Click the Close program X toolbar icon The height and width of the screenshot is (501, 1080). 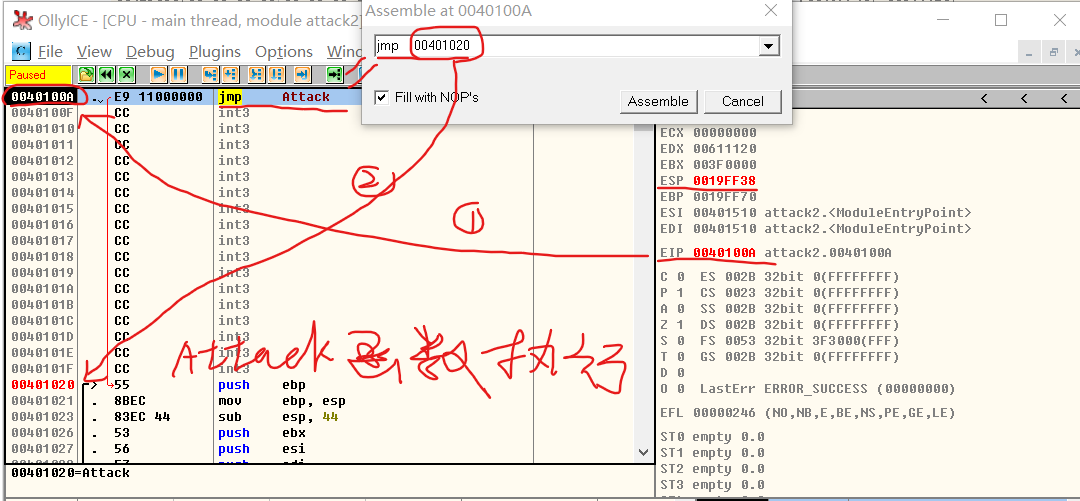(x=126, y=74)
